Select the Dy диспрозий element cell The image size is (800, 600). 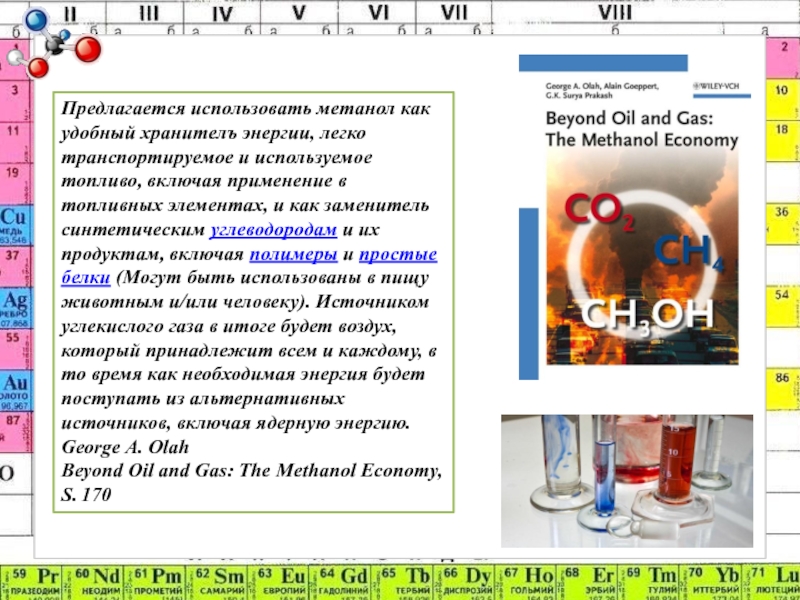coord(463,582)
